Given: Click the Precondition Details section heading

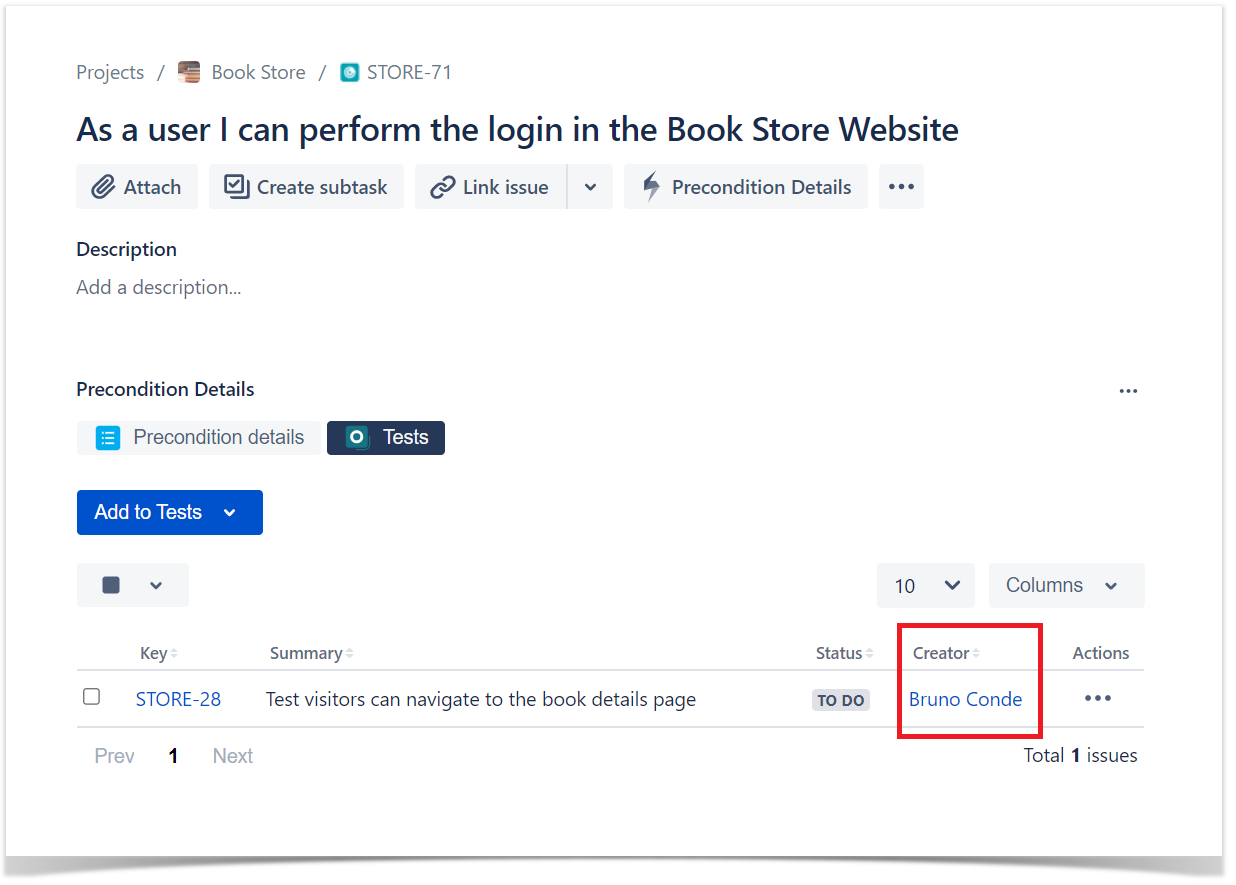Looking at the screenshot, I should click(165, 389).
